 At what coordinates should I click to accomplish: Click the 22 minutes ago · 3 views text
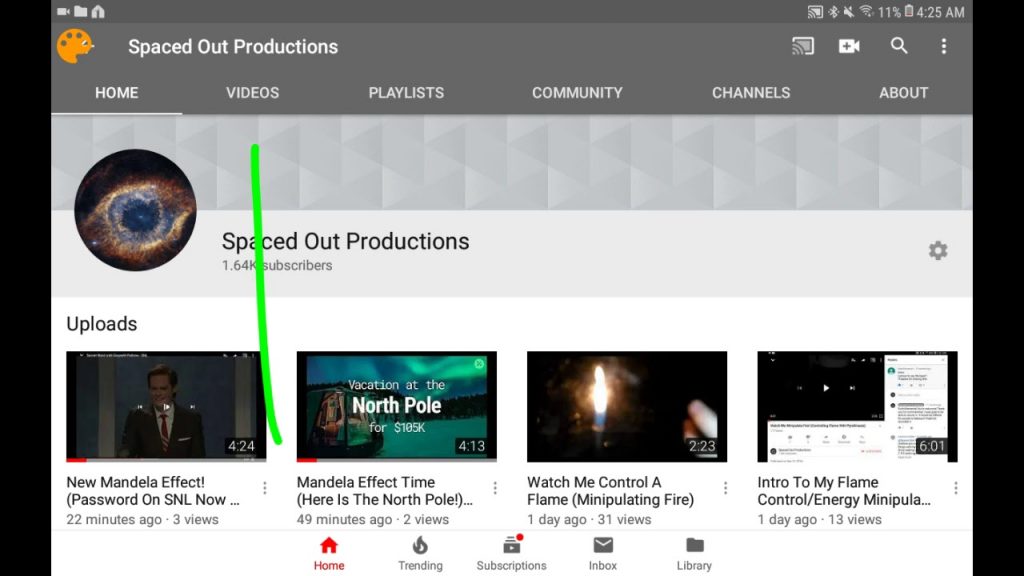(x=142, y=519)
